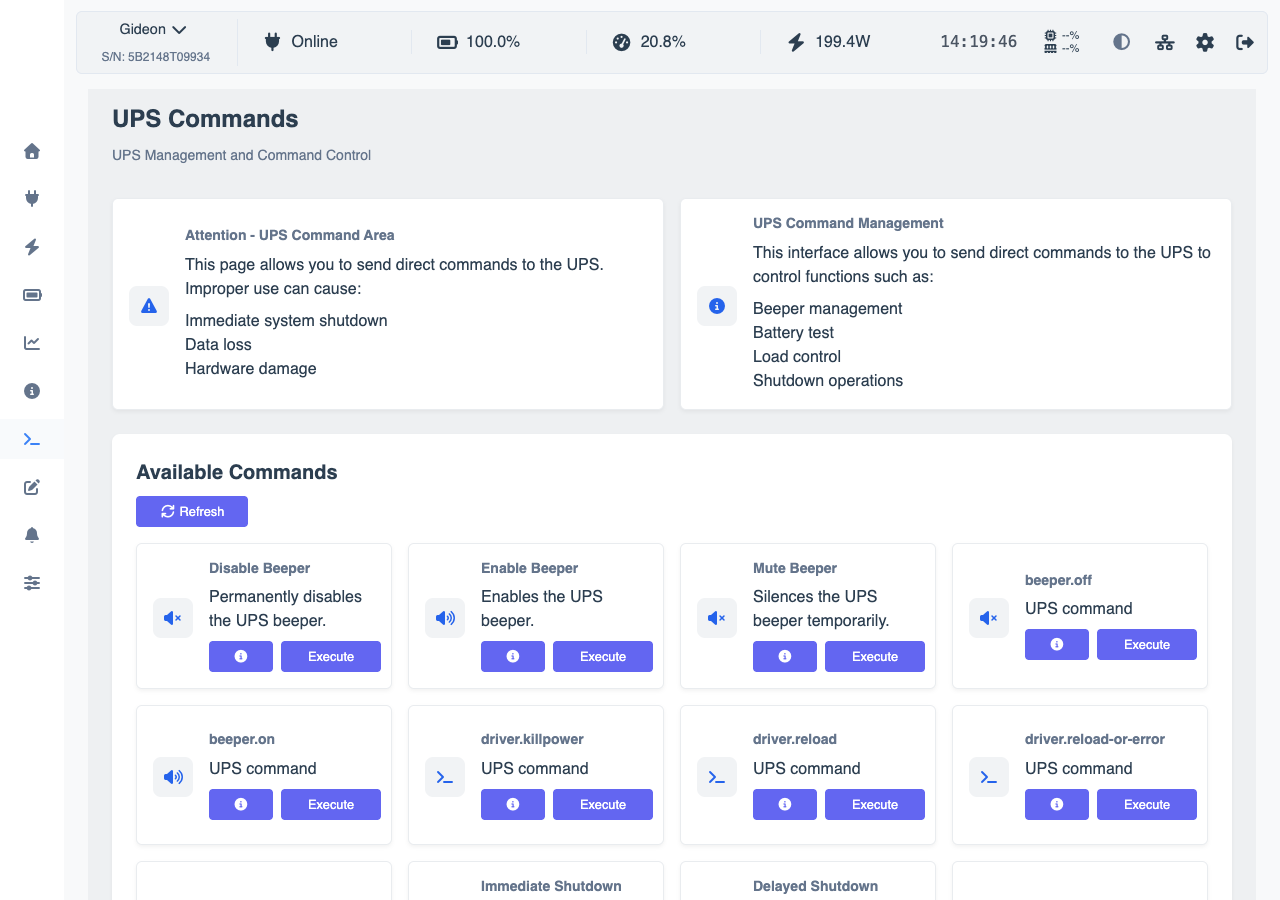This screenshot has width=1280, height=900.
Task: Execute the driver.reload-or-error command
Action: coord(1147,804)
